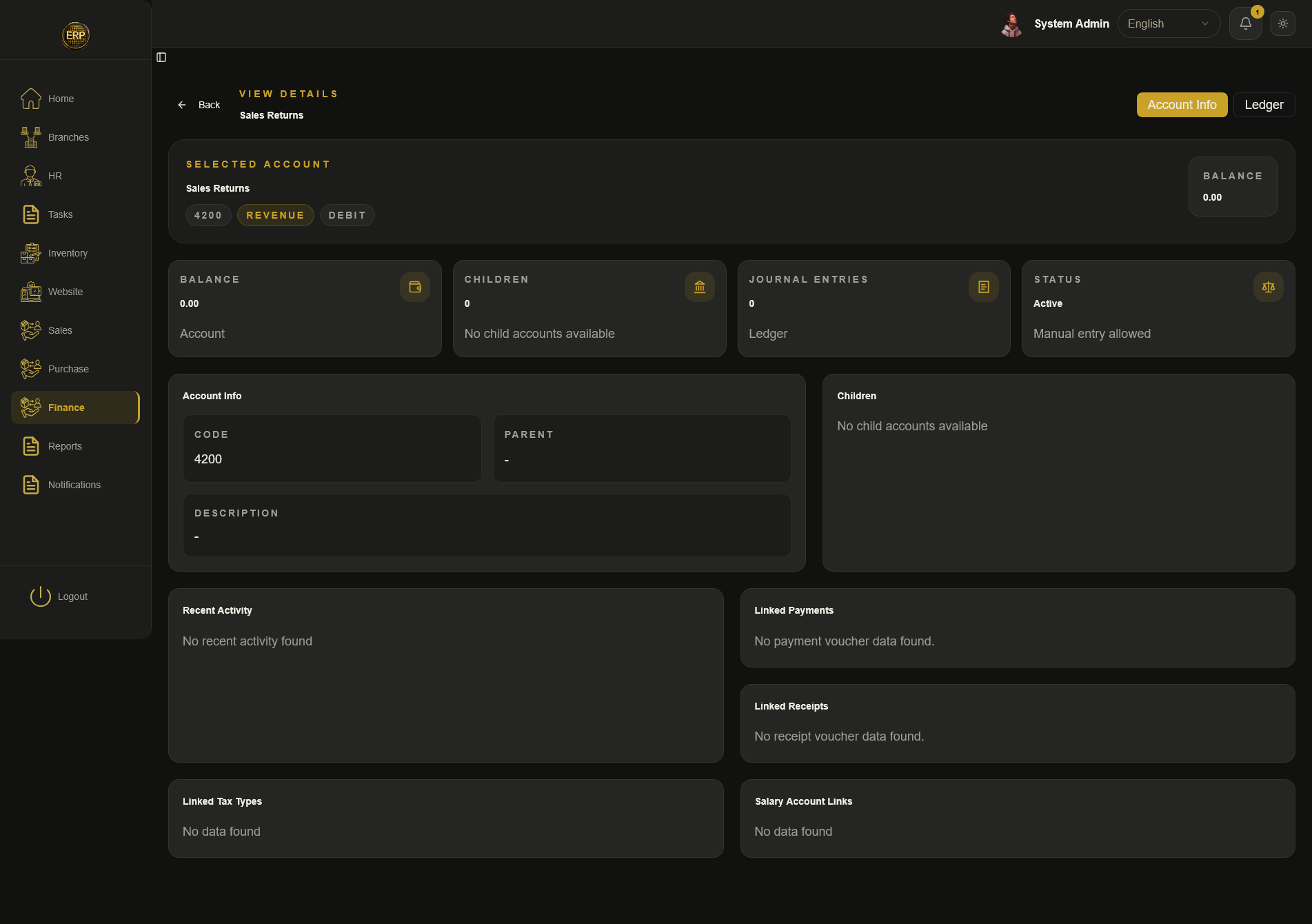Image resolution: width=1312 pixels, height=924 pixels.
Task: Click the 'VIEW DETAILS' heading
Action: click(x=289, y=94)
